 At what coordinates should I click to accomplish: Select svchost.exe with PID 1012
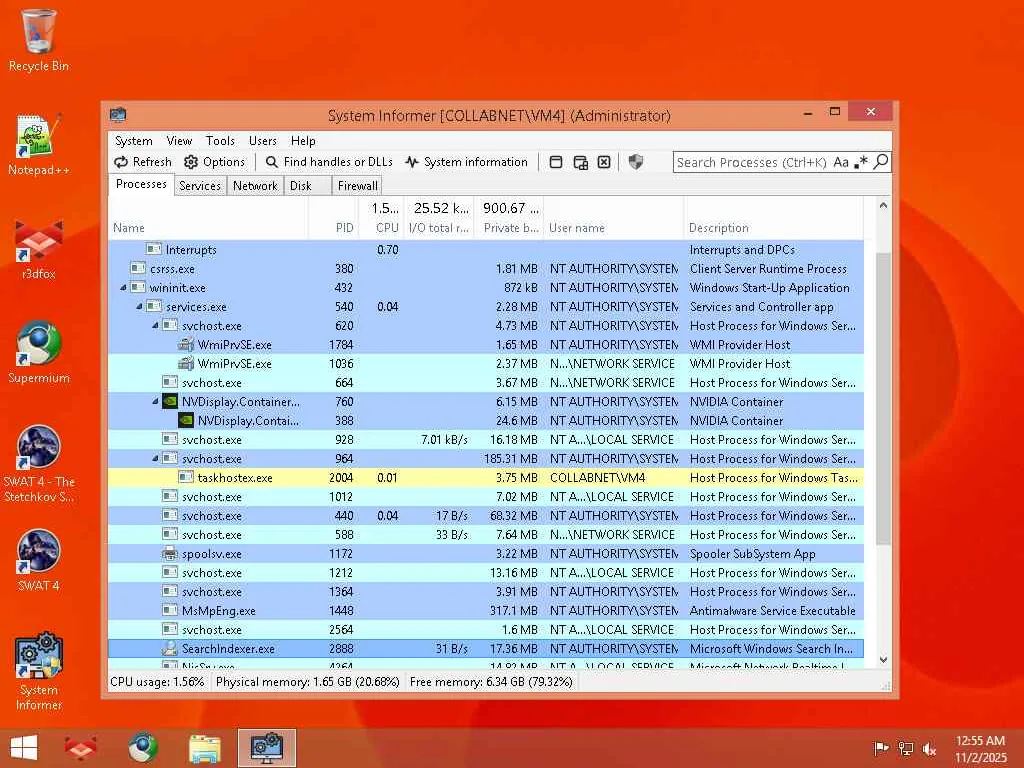(x=486, y=497)
